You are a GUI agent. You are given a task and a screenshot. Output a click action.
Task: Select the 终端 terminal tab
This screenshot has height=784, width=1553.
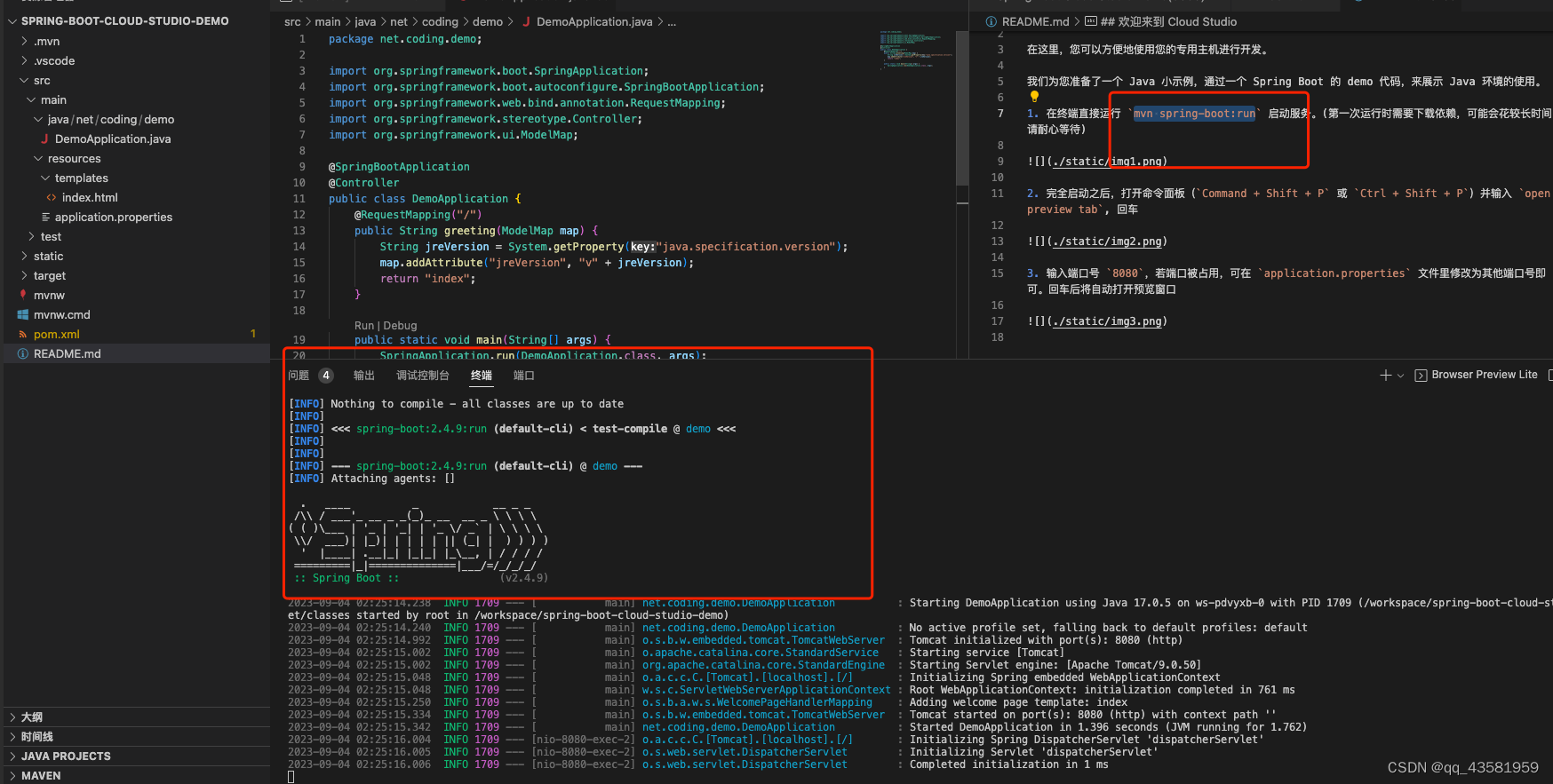[482, 376]
